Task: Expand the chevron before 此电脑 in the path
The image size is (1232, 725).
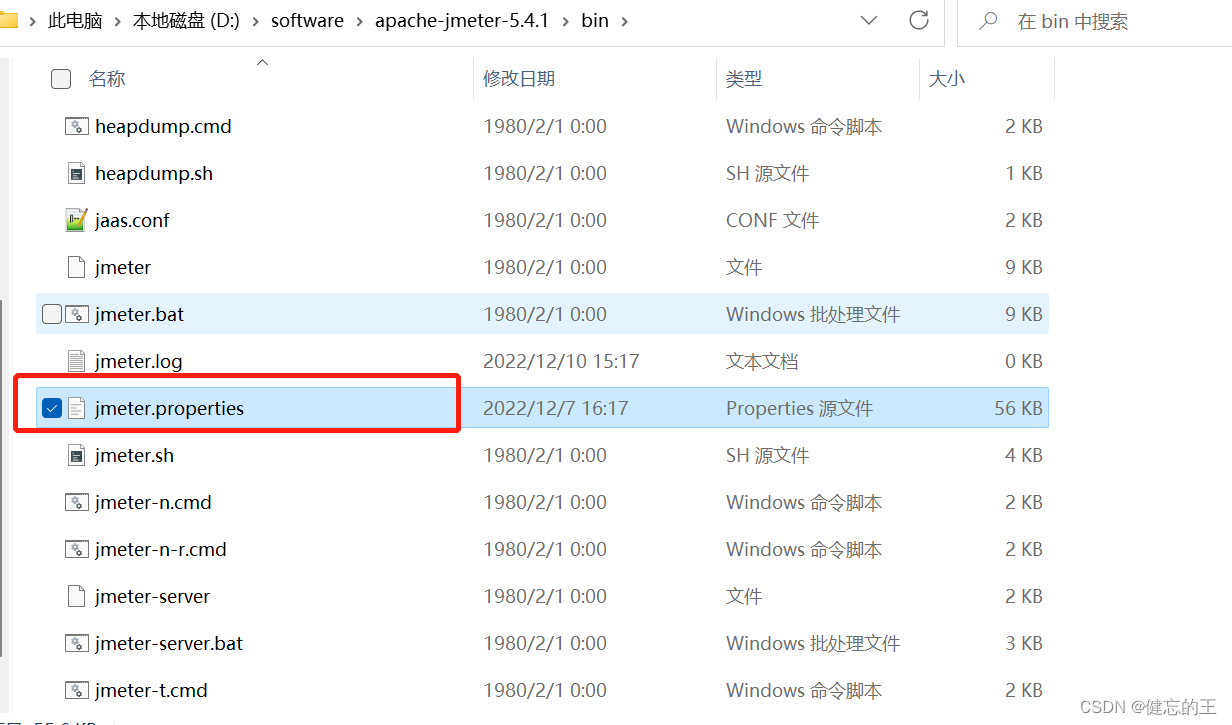Action: tap(32, 20)
